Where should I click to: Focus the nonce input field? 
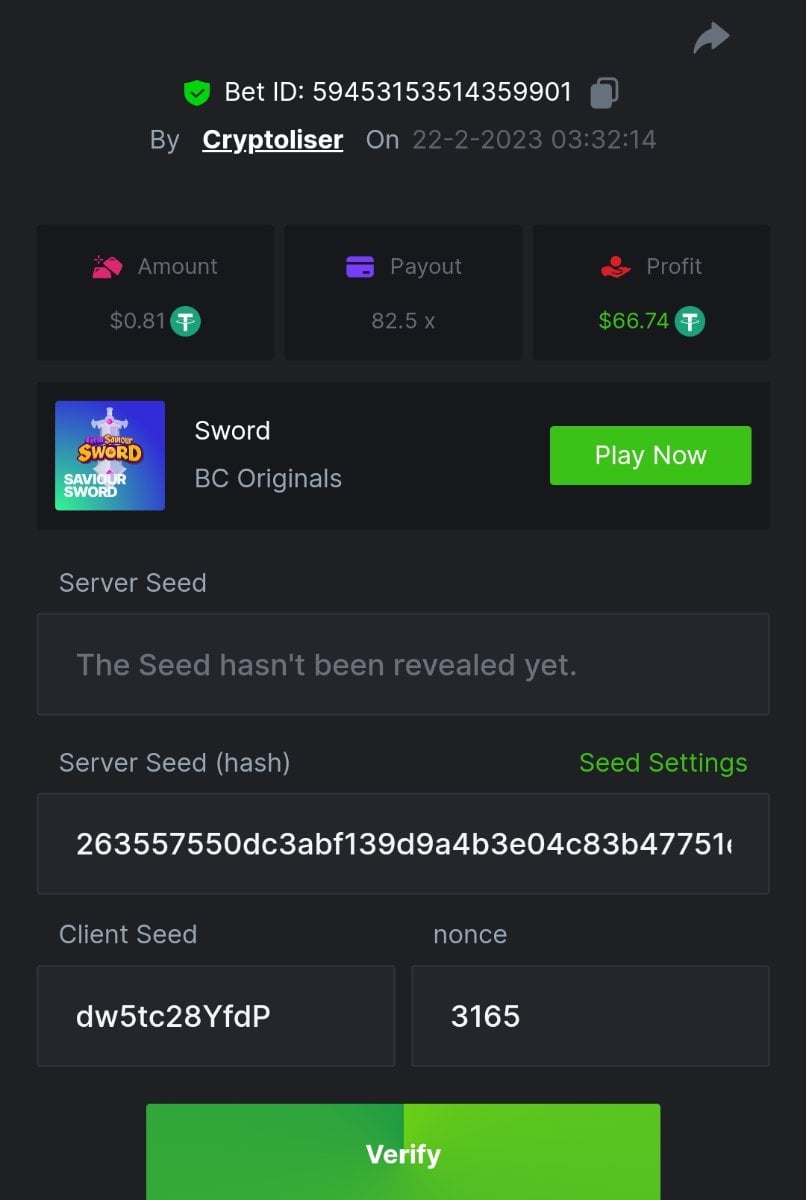590,1016
